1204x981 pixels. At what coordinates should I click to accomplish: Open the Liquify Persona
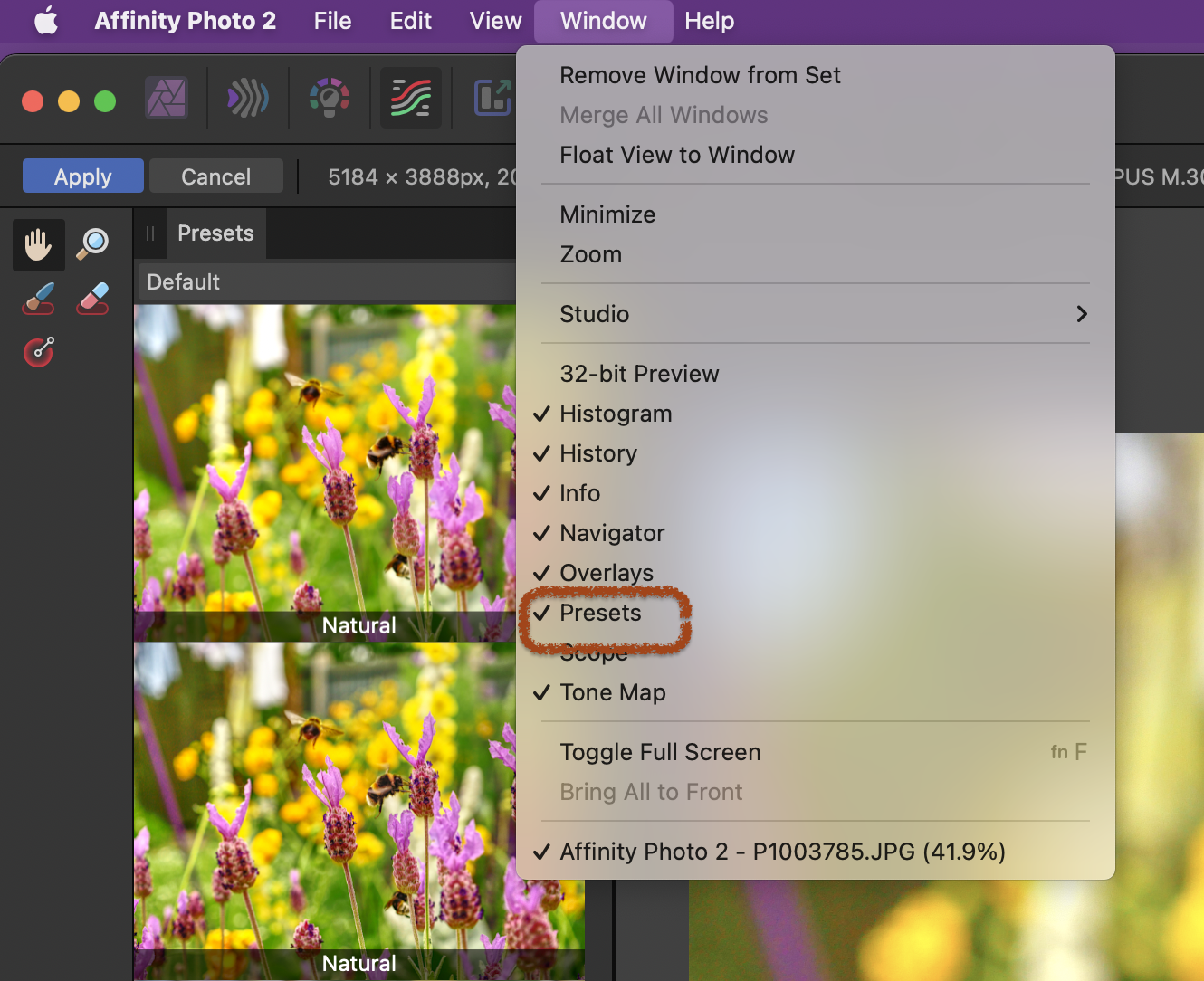pyautogui.click(x=247, y=98)
